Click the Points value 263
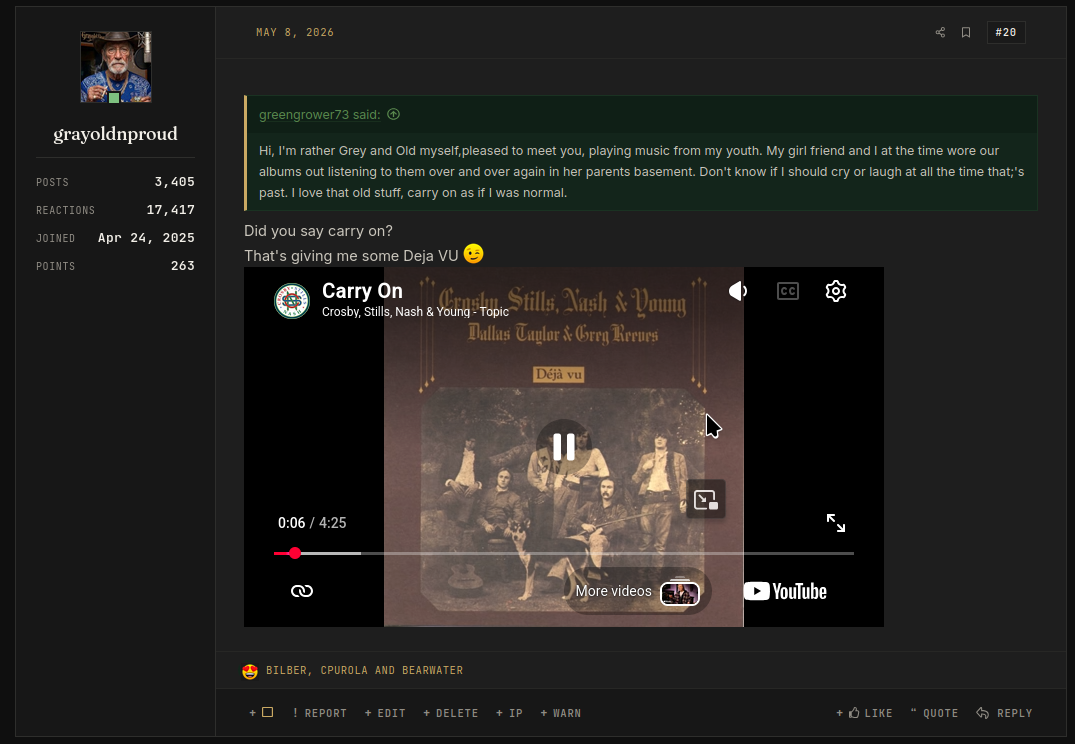 [x=182, y=265]
